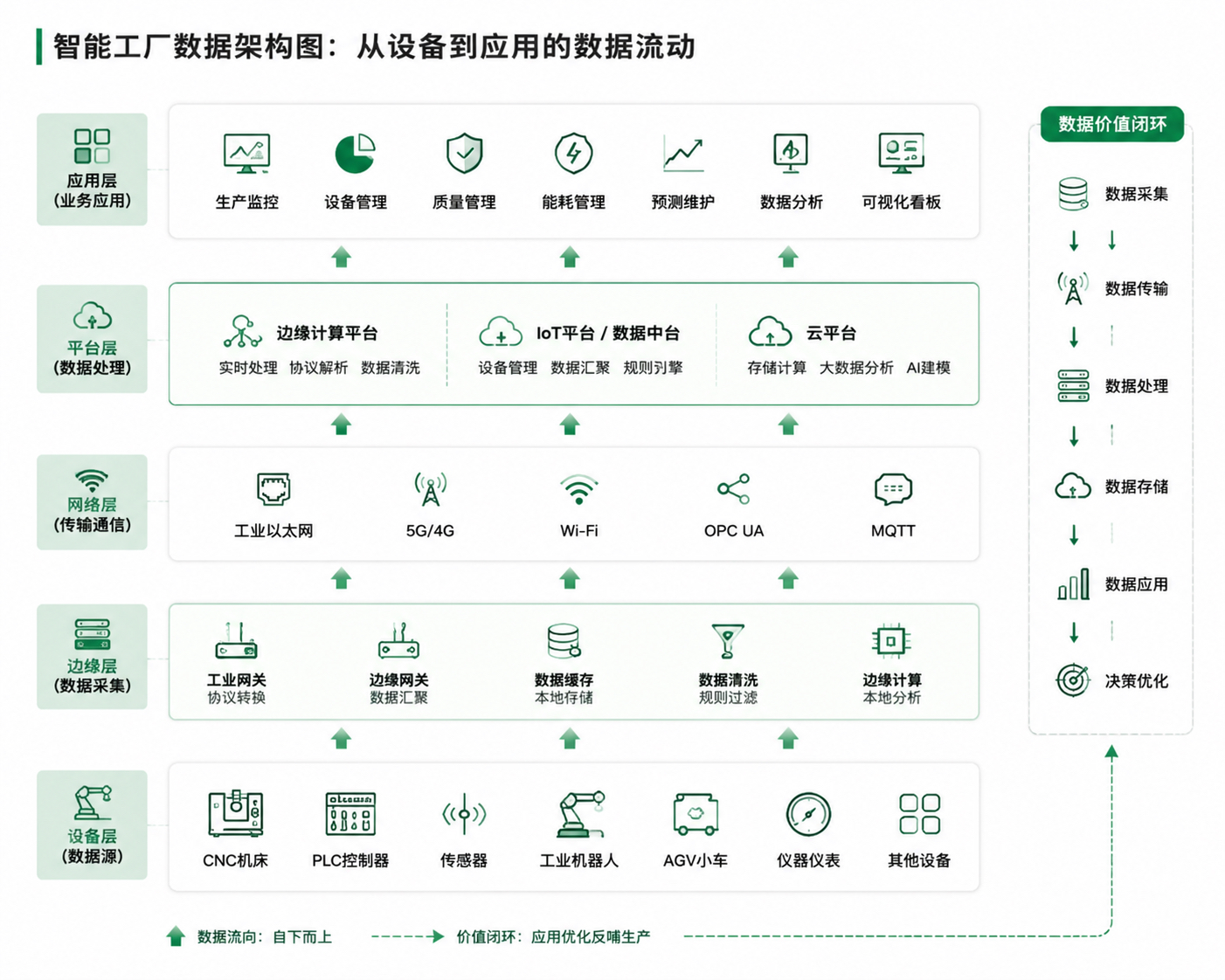This screenshot has width=1225, height=980.
Task: Click the 数据清洗 filter funnel icon
Action: tap(728, 641)
